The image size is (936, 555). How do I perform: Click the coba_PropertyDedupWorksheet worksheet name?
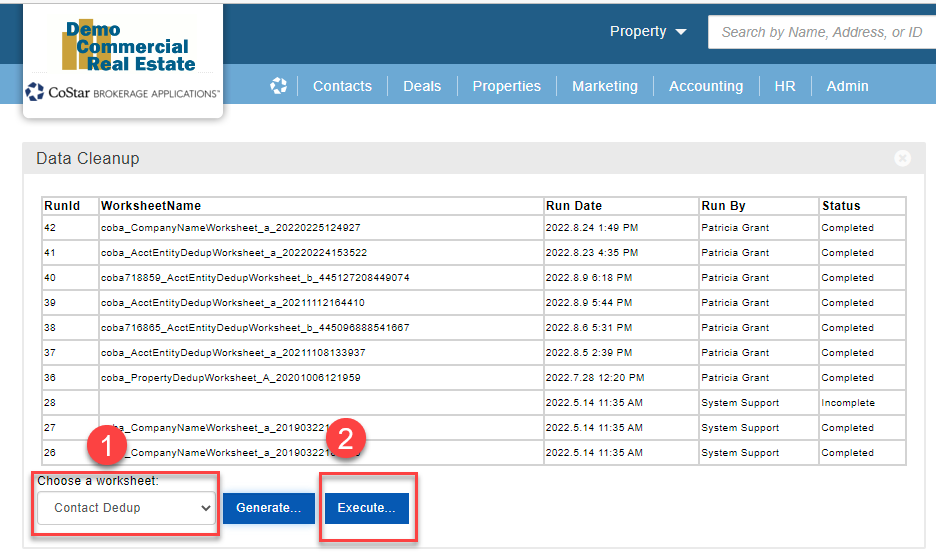click(x=230, y=378)
